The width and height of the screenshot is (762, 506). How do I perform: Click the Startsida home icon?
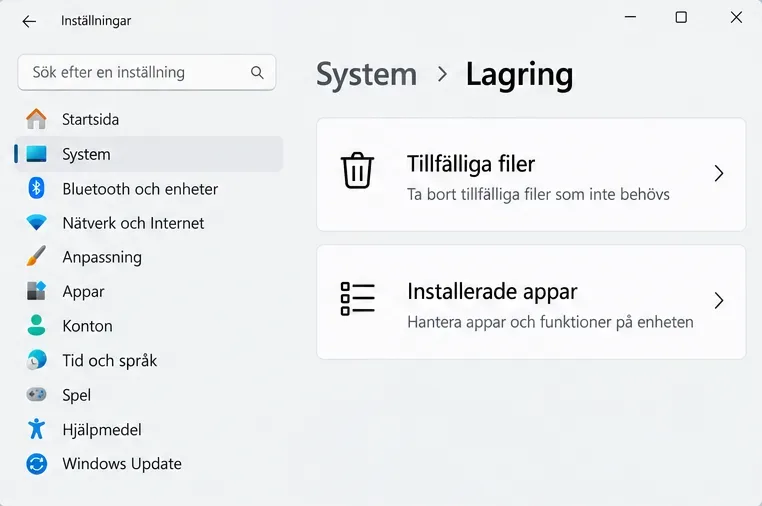tap(36, 119)
